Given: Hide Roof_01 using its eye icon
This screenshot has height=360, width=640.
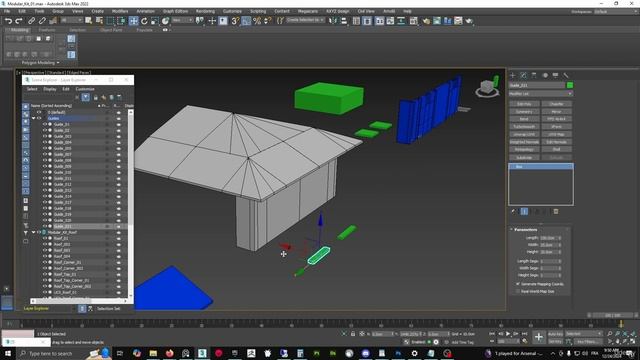Looking at the screenshot, I should click(45, 238).
